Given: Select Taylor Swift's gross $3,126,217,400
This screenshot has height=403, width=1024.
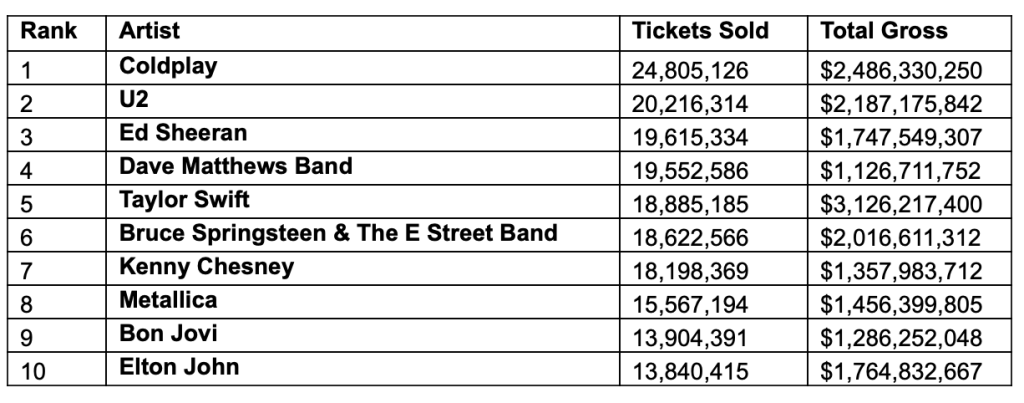Looking at the screenshot, I should 901,205.
